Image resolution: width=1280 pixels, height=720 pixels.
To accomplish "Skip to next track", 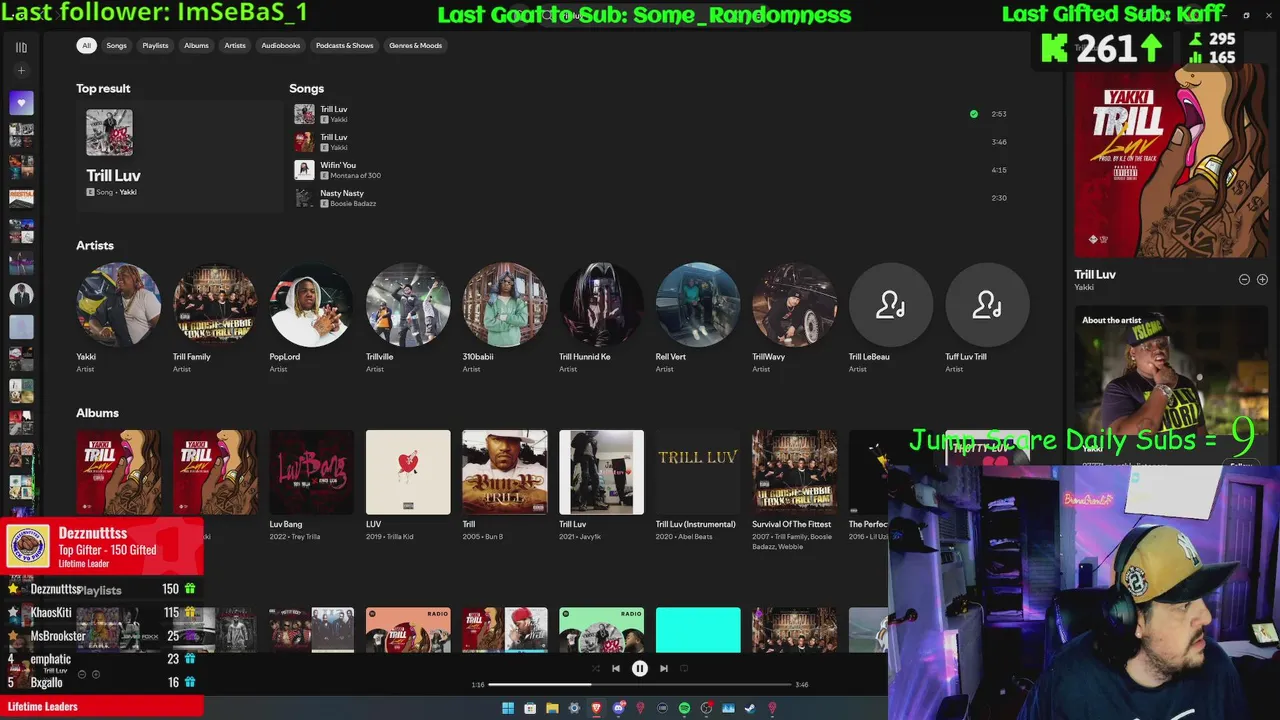I will pyautogui.click(x=664, y=669).
